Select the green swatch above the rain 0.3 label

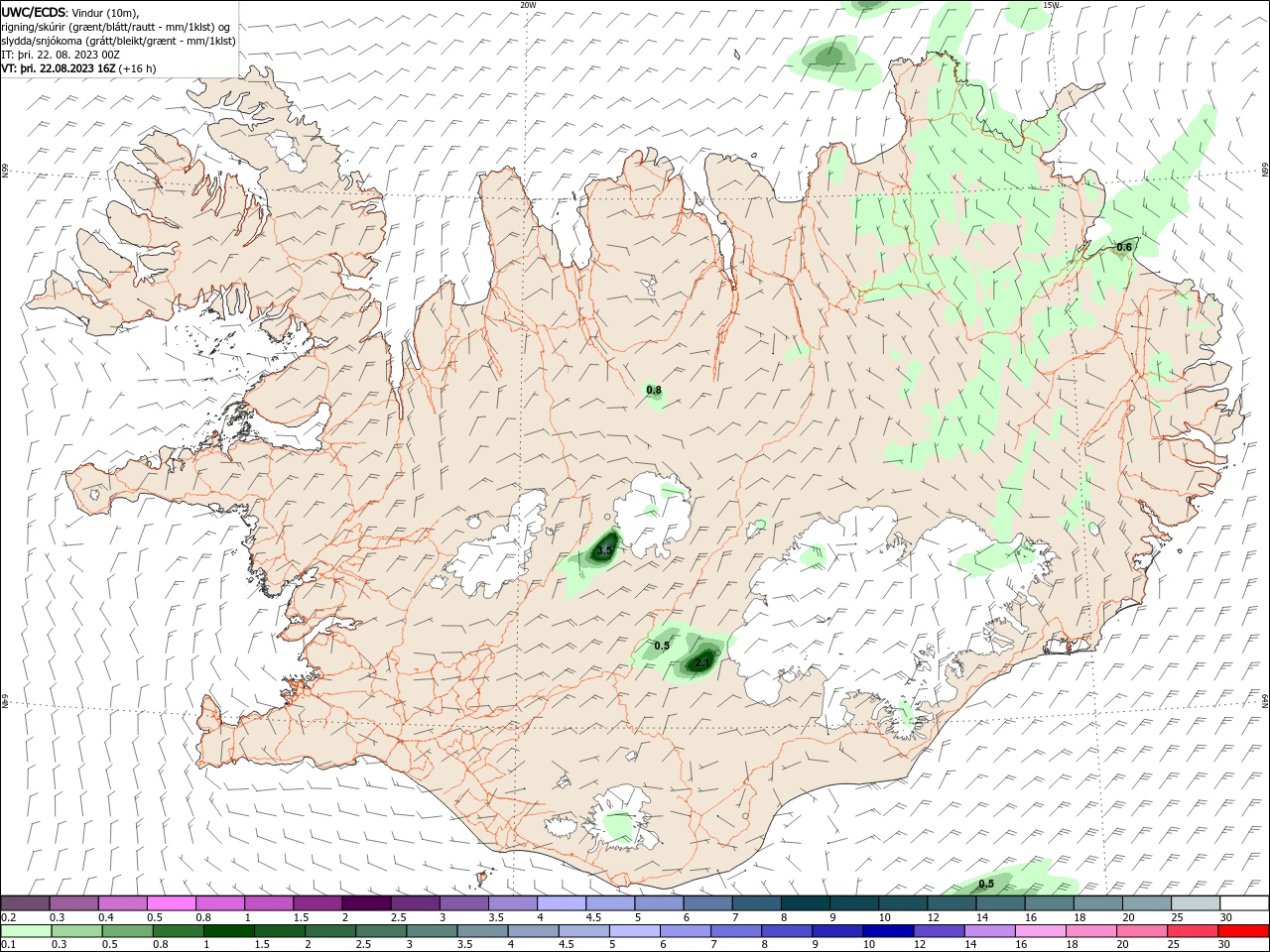76,931
